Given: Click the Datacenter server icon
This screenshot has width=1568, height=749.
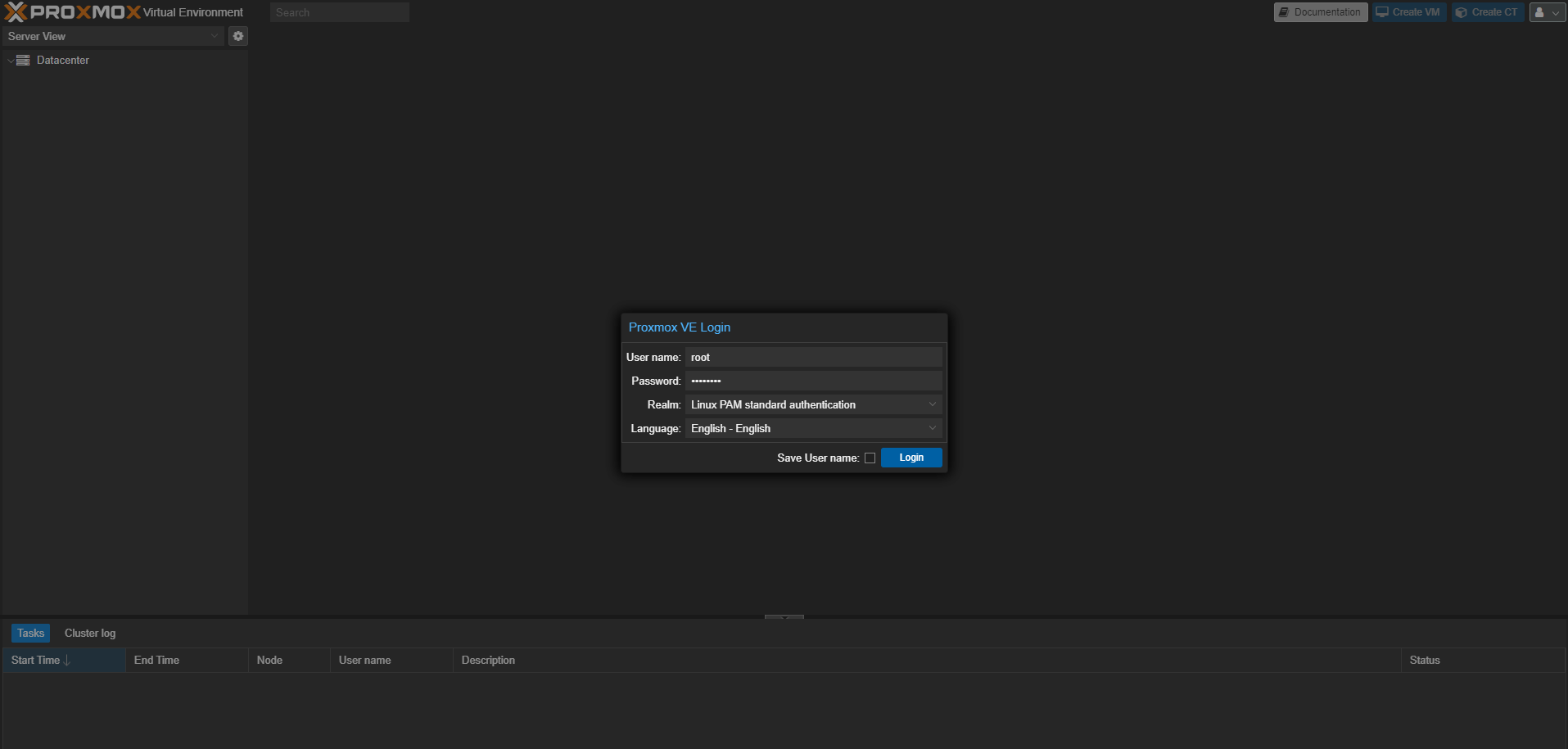Looking at the screenshot, I should (23, 61).
